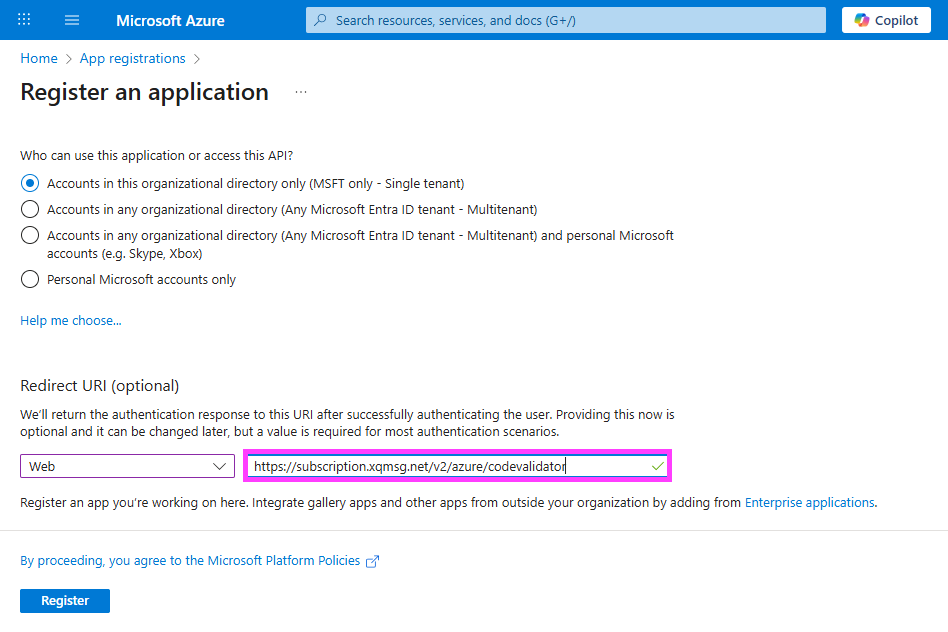
Task: Click the Copilot button
Action: [886, 20]
